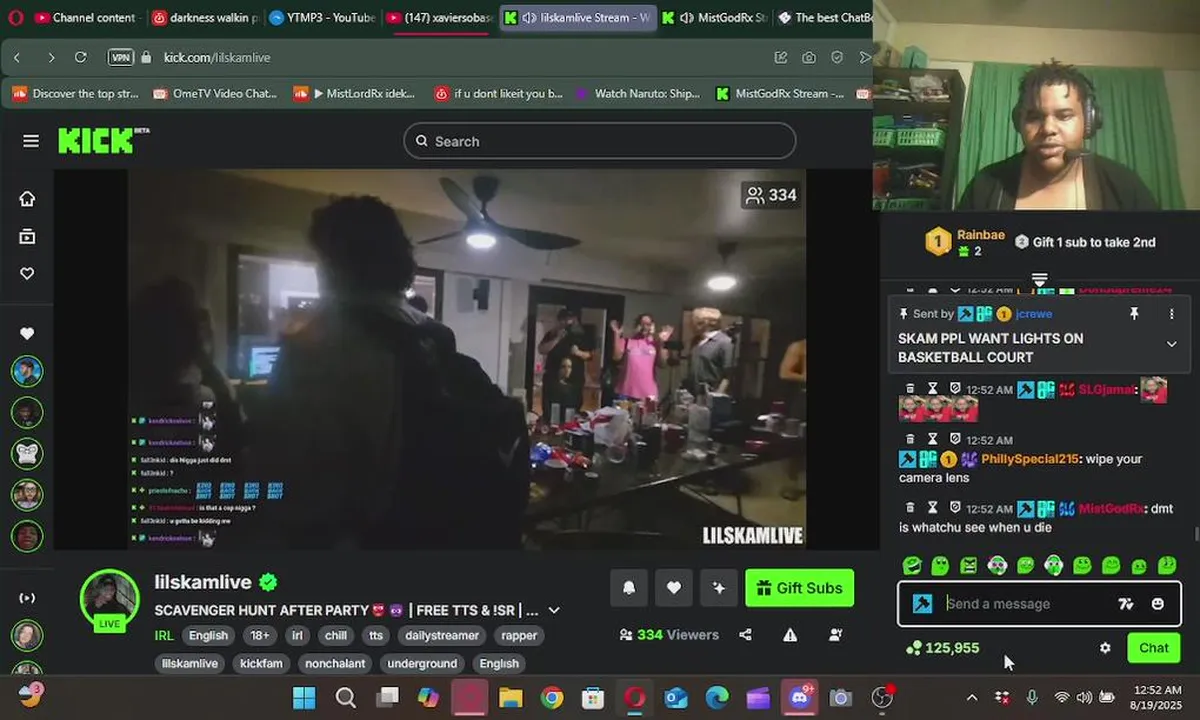The image size is (1200, 720).
Task: Click the chat identity badge in message box
Action: point(922,604)
